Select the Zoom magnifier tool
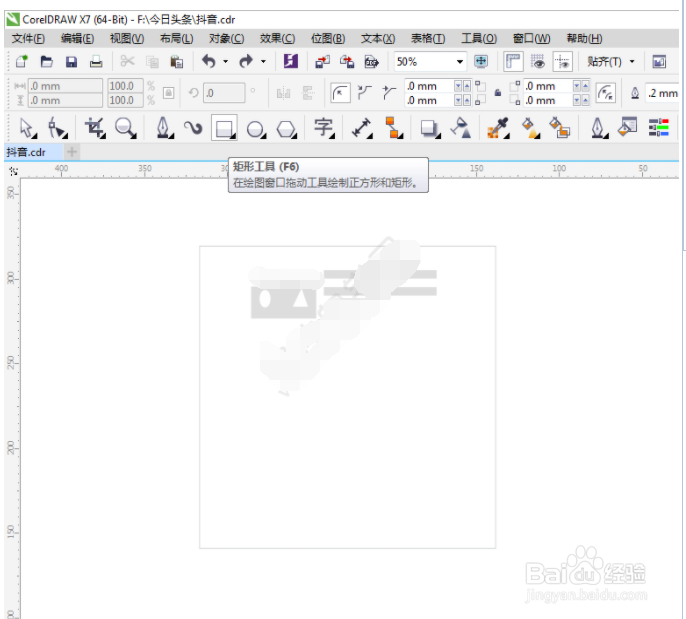Image resolution: width=686 pixels, height=619 pixels. click(x=126, y=128)
